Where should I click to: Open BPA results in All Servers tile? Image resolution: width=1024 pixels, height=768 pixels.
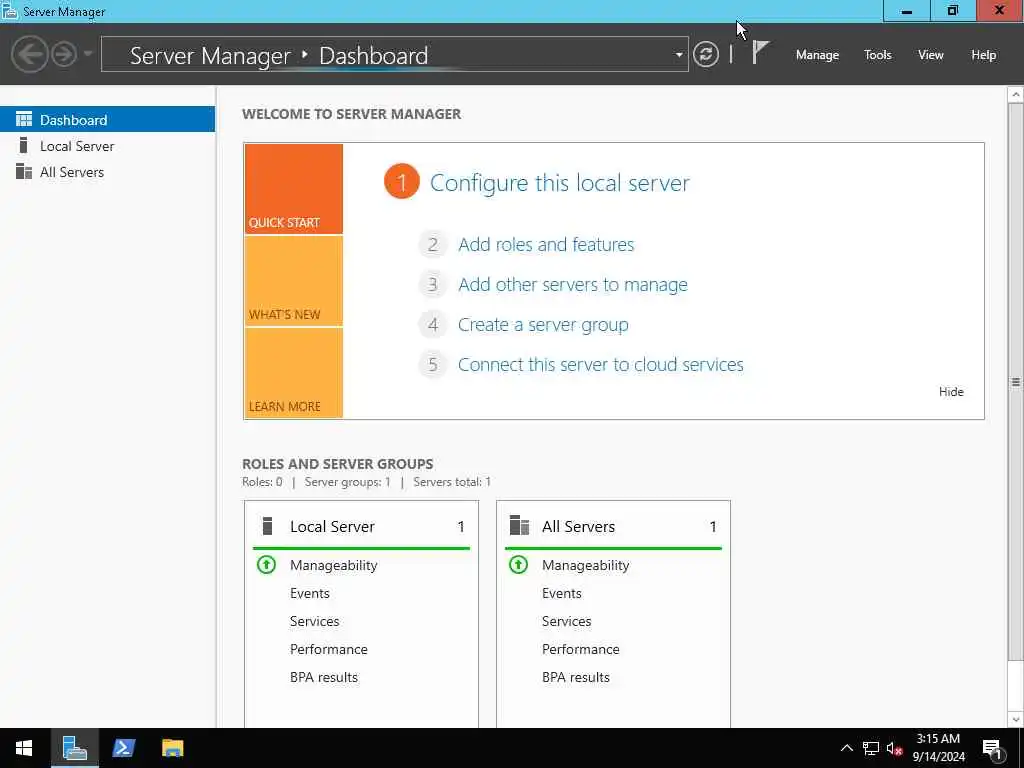point(576,677)
